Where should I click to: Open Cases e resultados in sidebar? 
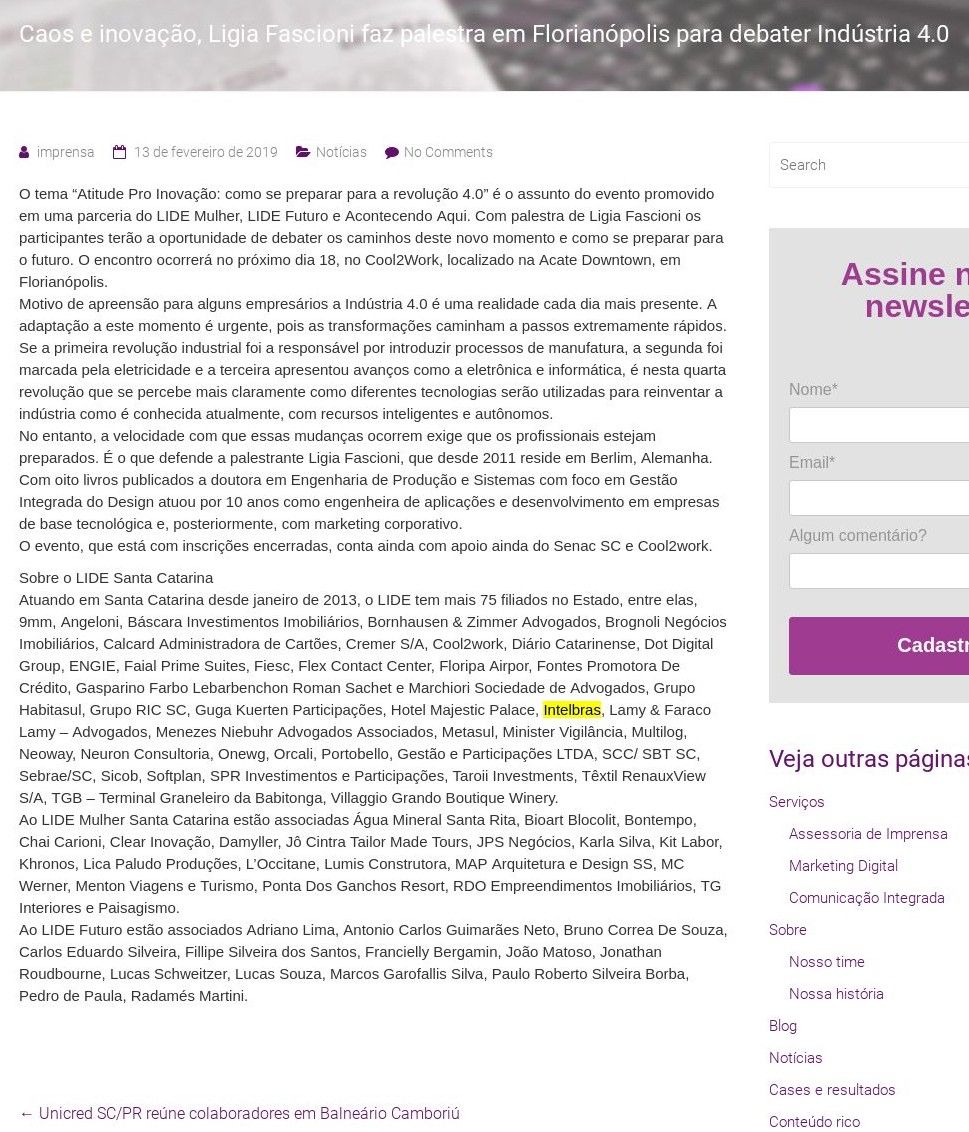pos(831,1090)
